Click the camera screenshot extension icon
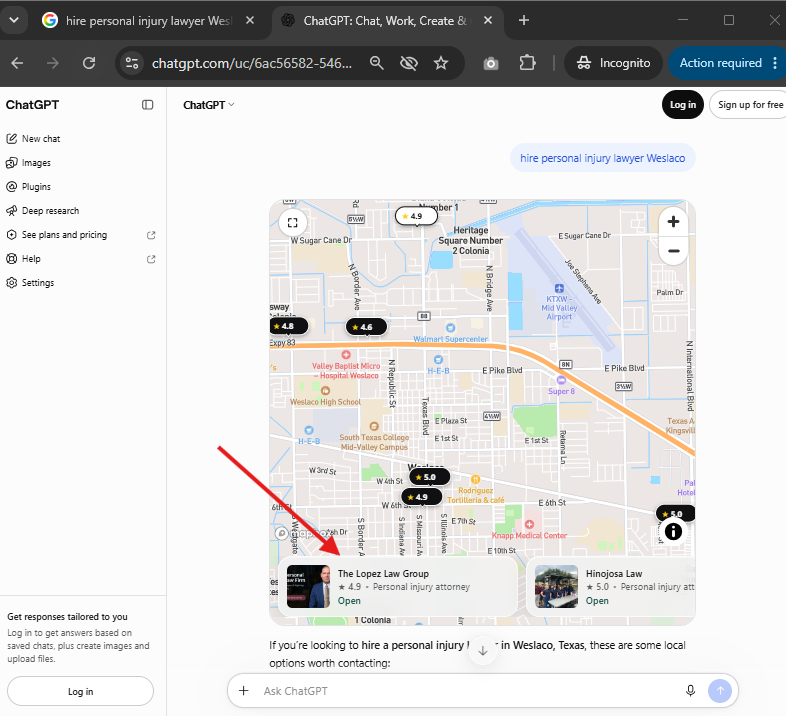 [491, 63]
